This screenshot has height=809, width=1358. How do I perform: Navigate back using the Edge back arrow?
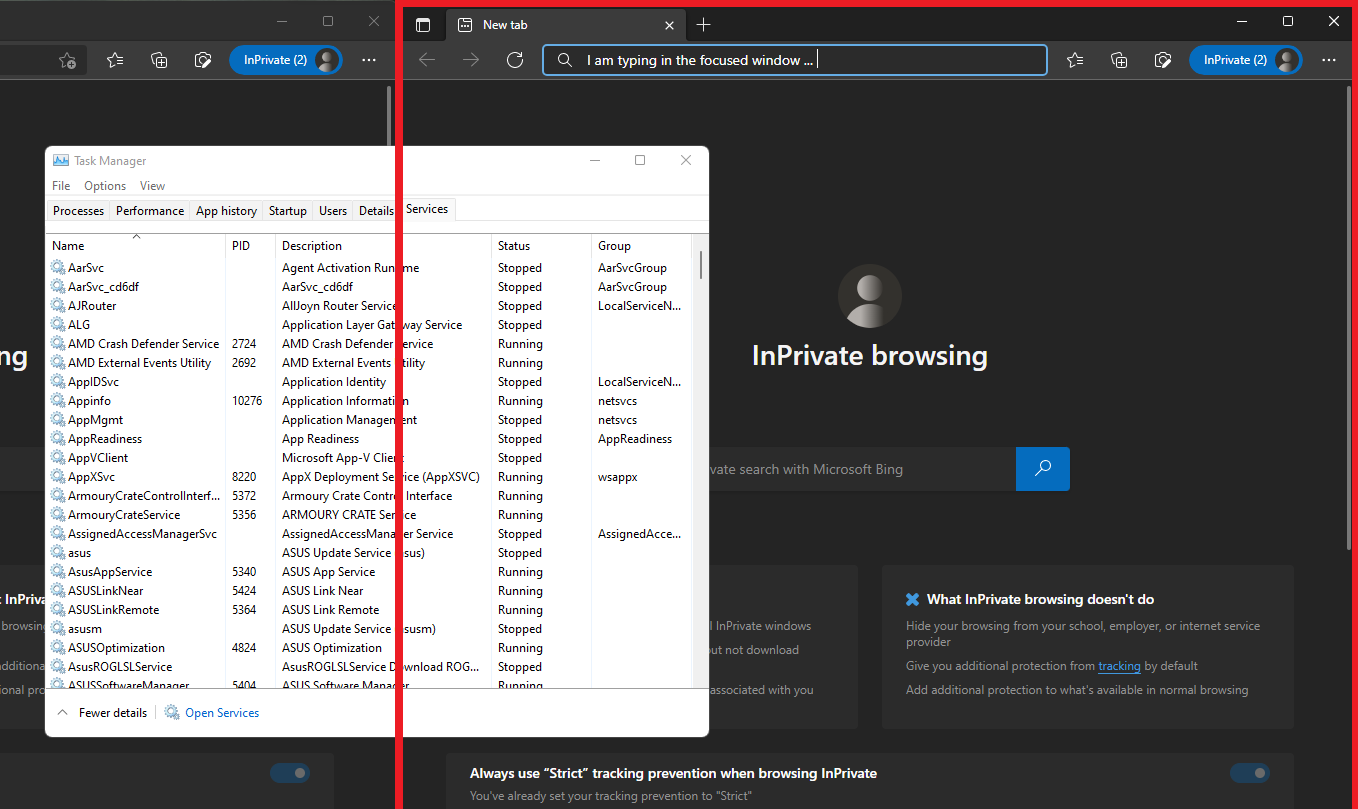tap(426, 59)
